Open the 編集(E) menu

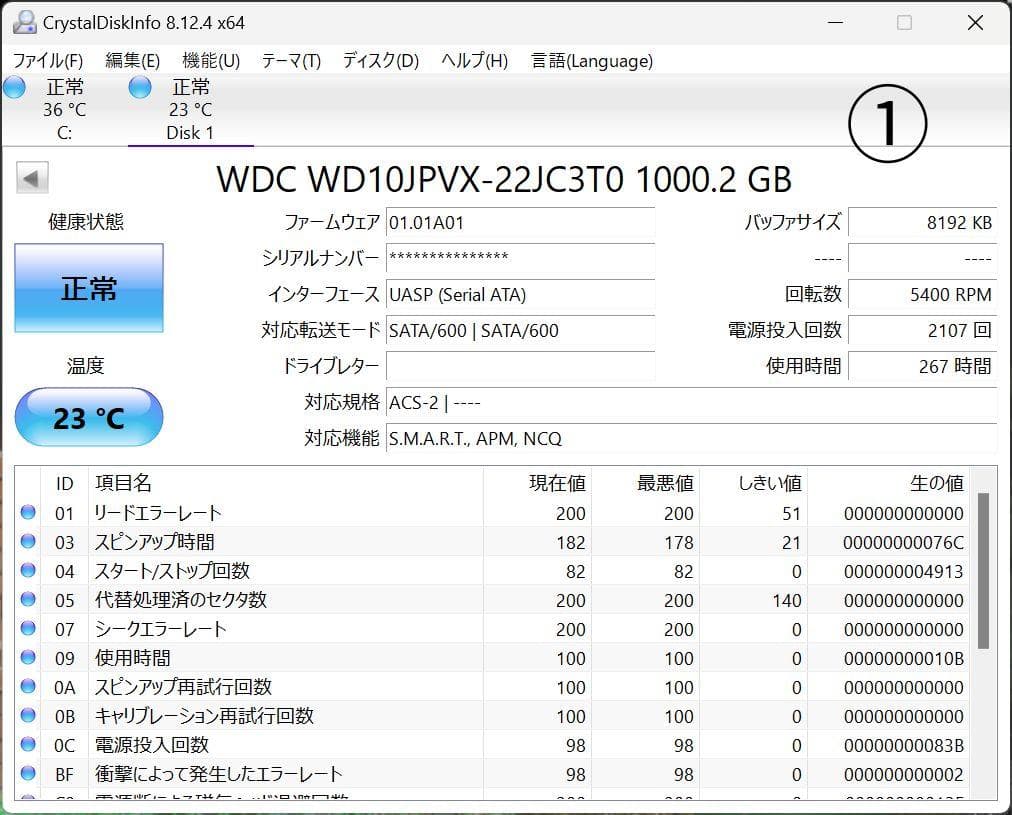pos(132,61)
